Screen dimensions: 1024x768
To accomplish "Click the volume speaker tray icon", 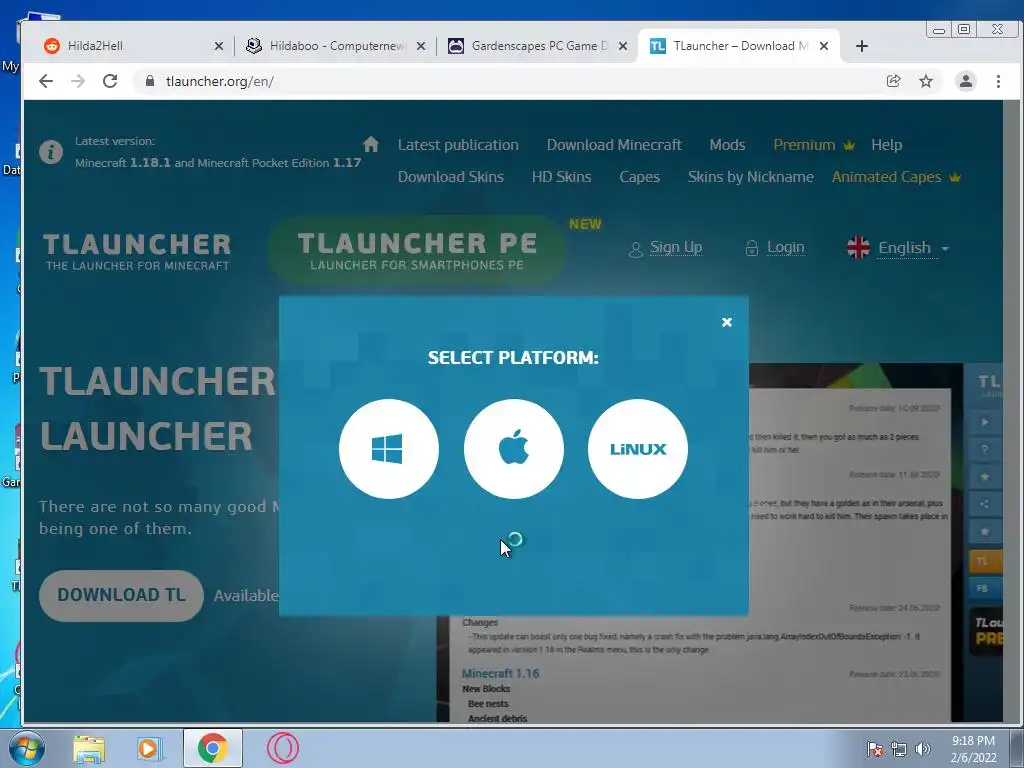I will [x=923, y=749].
